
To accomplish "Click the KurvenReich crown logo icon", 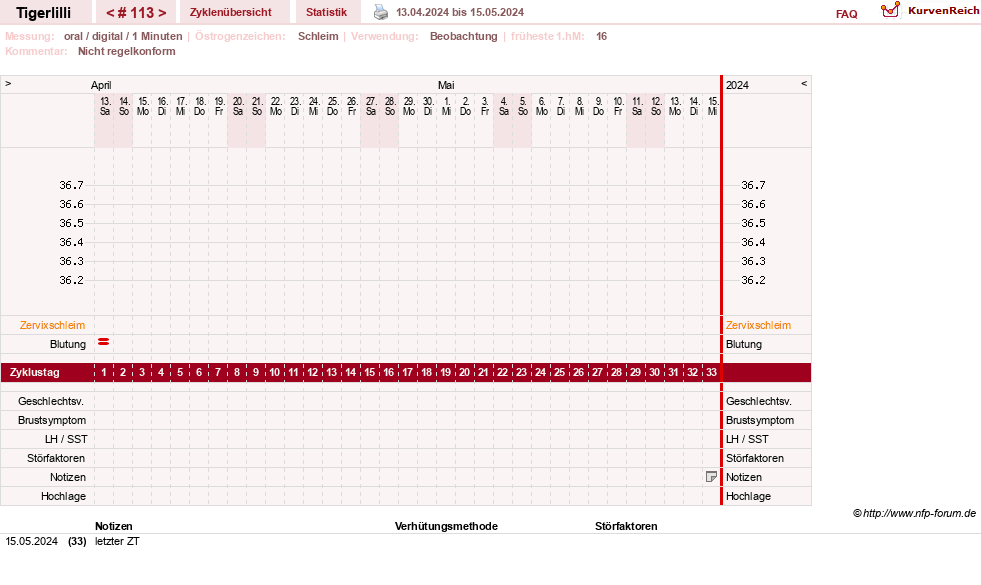I will coord(890,10).
